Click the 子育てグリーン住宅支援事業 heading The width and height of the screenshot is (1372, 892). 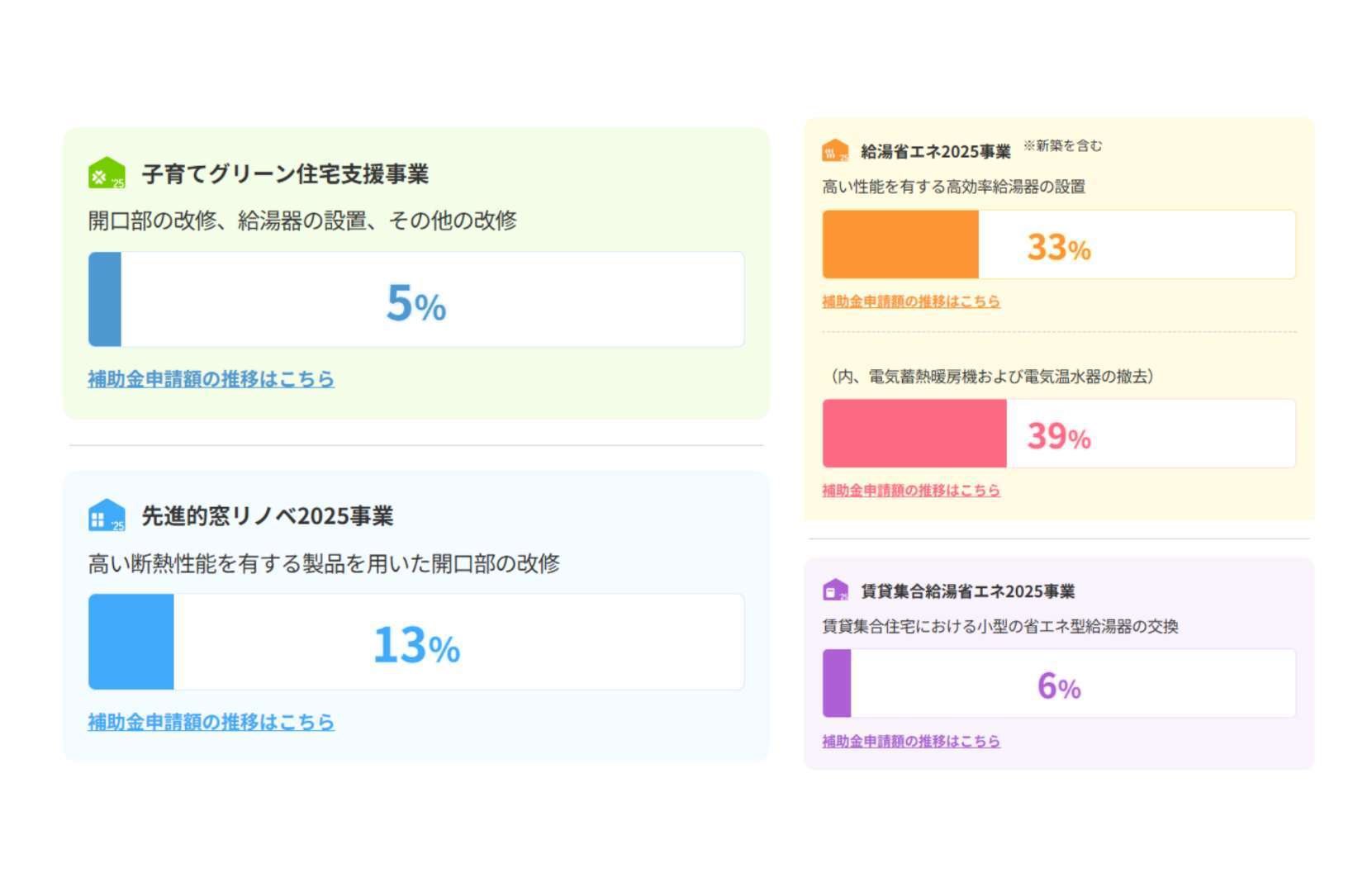coord(285,174)
